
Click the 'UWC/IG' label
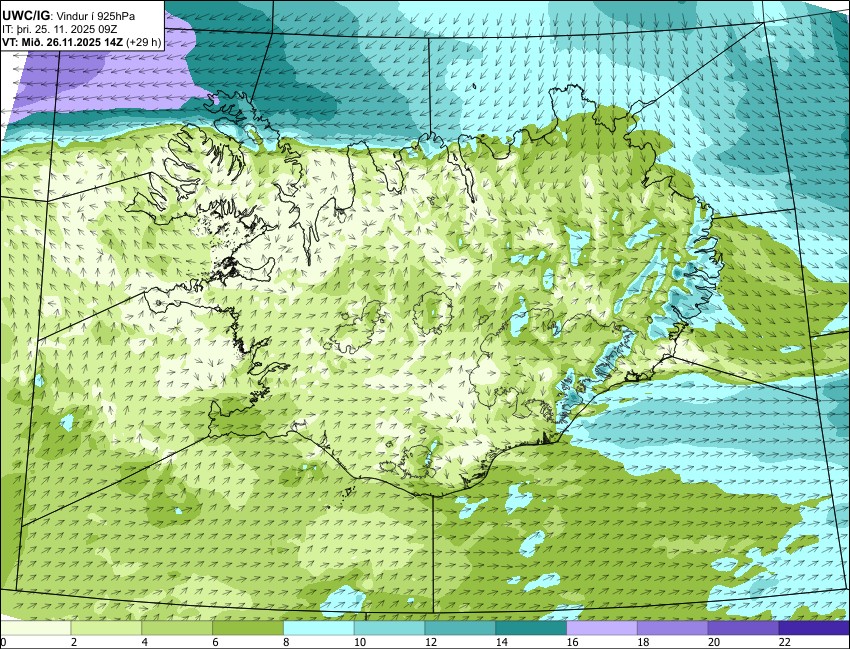pos(25,17)
